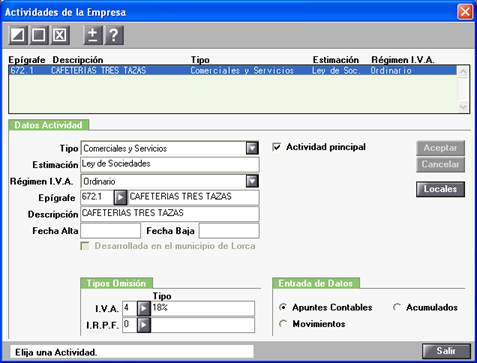The image size is (477, 363).
Task: Click the Régimen I.V.A. column header
Action: click(403, 60)
